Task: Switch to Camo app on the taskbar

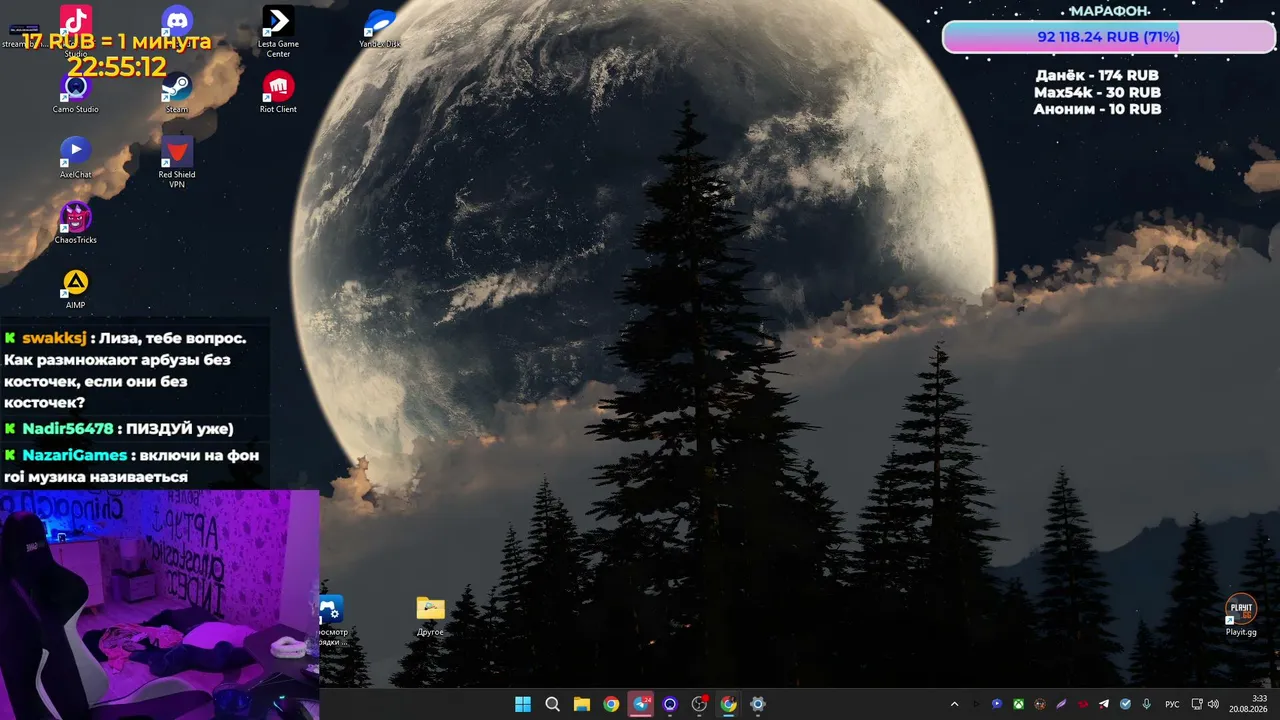Action: pyautogui.click(x=670, y=704)
